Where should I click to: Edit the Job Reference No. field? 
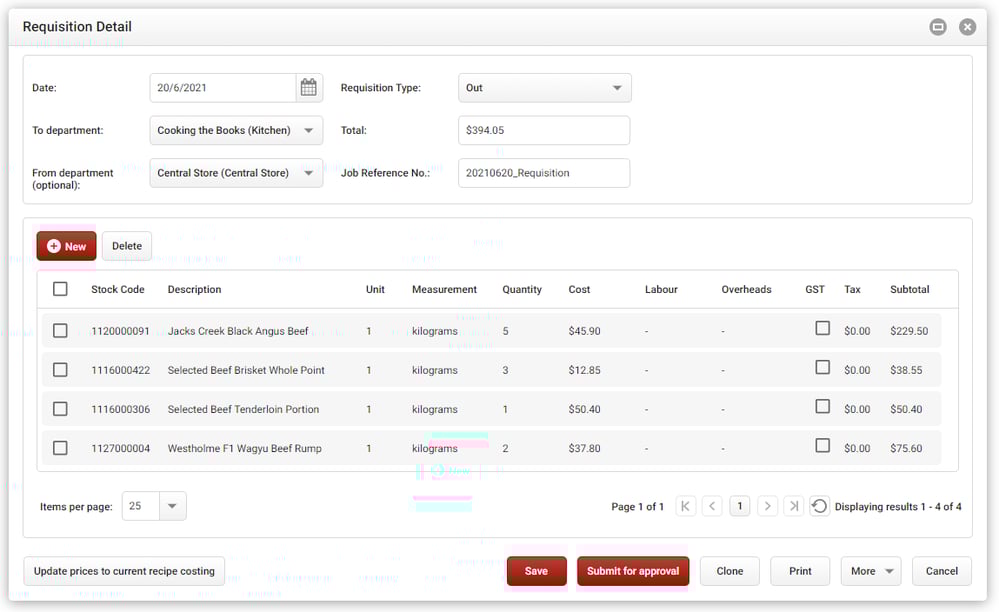[544, 172]
